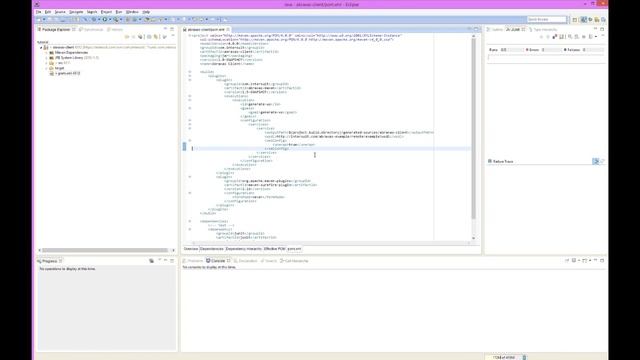Collapse the project root node in Package Explorer

click(x=41, y=47)
